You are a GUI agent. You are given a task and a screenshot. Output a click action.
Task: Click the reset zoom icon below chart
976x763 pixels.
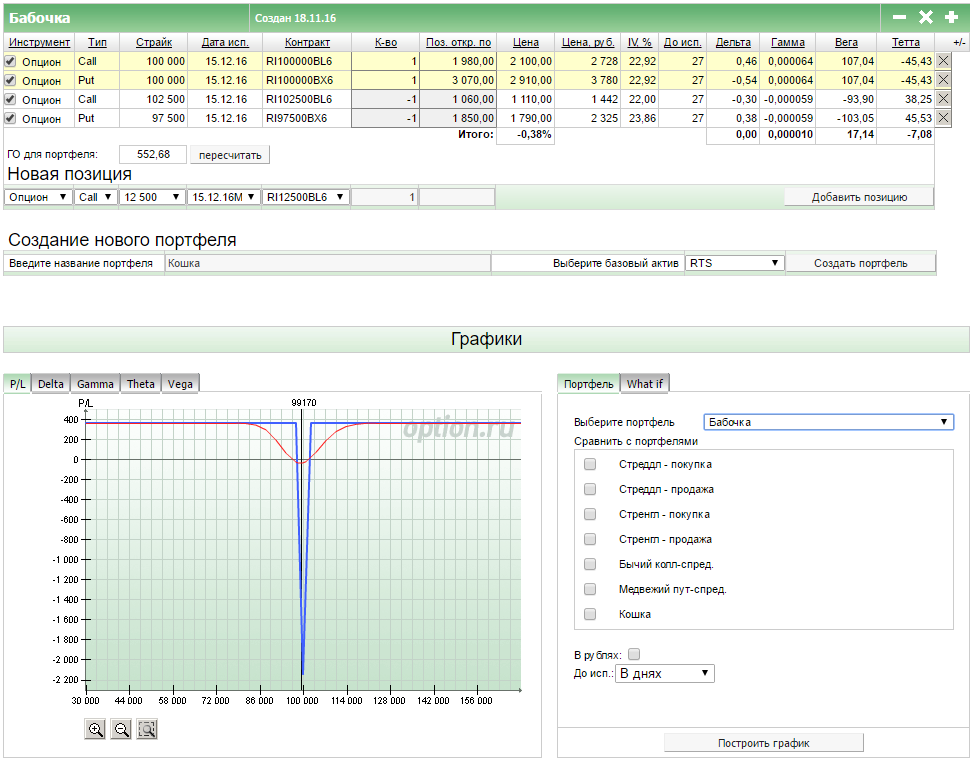tap(147, 729)
